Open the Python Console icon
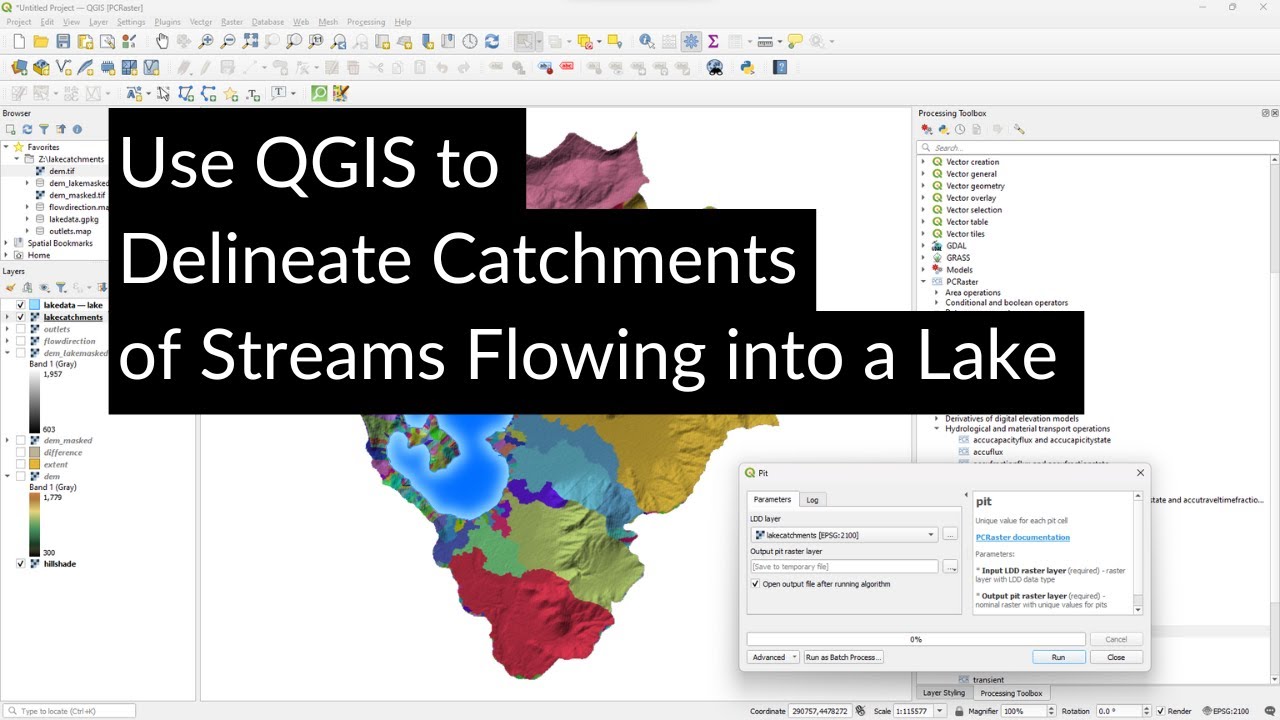Image resolution: width=1280 pixels, height=720 pixels. tap(747, 68)
